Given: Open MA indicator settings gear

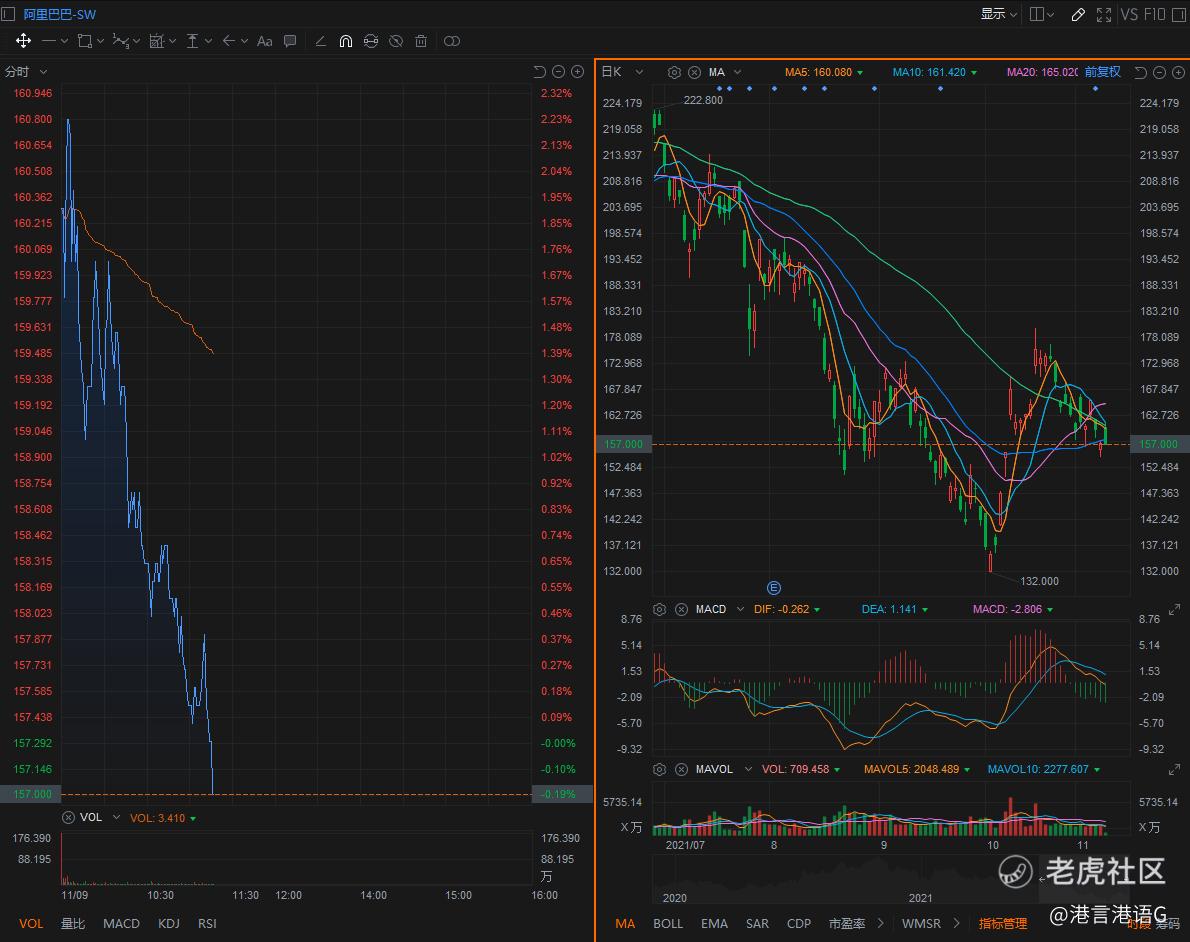Looking at the screenshot, I should pos(674,72).
